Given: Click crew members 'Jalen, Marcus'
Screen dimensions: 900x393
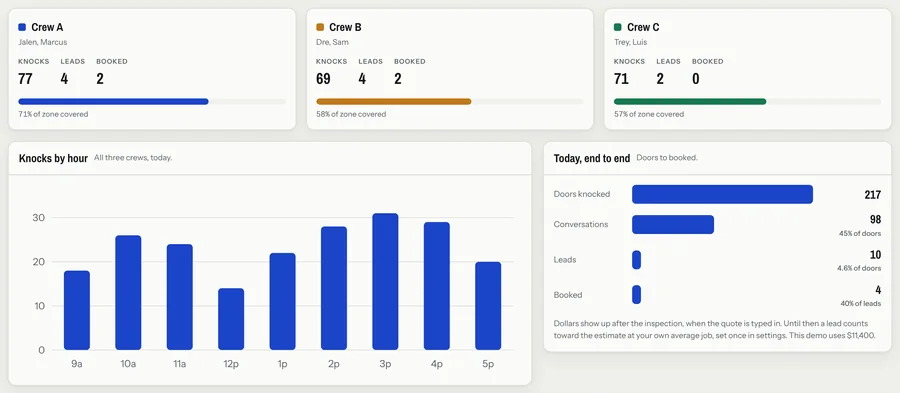Looking at the screenshot, I should [42, 42].
